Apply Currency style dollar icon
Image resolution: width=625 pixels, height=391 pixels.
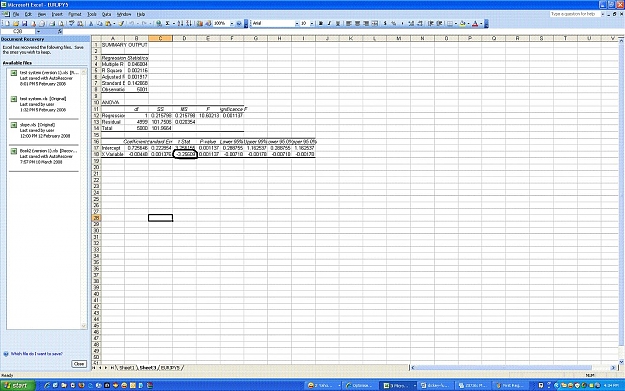(x=385, y=24)
